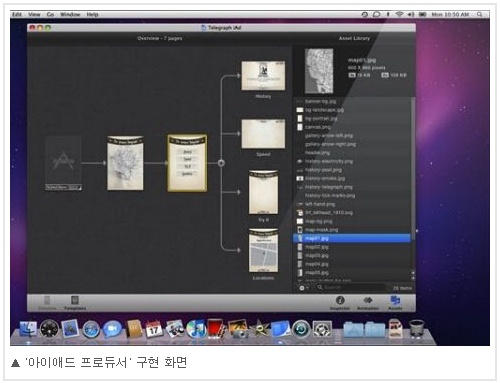This screenshot has width=500, height=383.
Task: Toggle the Assets panel from the toolbar
Action: pyautogui.click(x=395, y=303)
